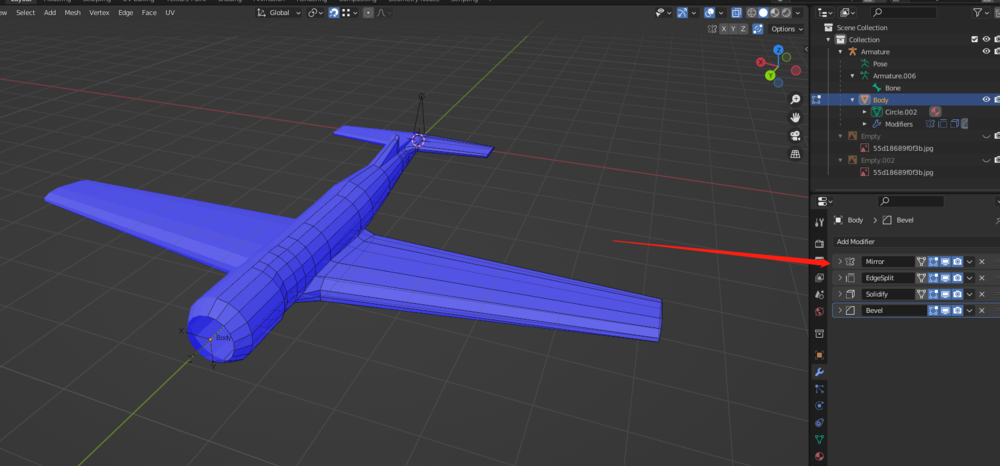Expand EdgeSplit modifier panel
This screenshot has height=466, width=1000.
click(x=839, y=278)
